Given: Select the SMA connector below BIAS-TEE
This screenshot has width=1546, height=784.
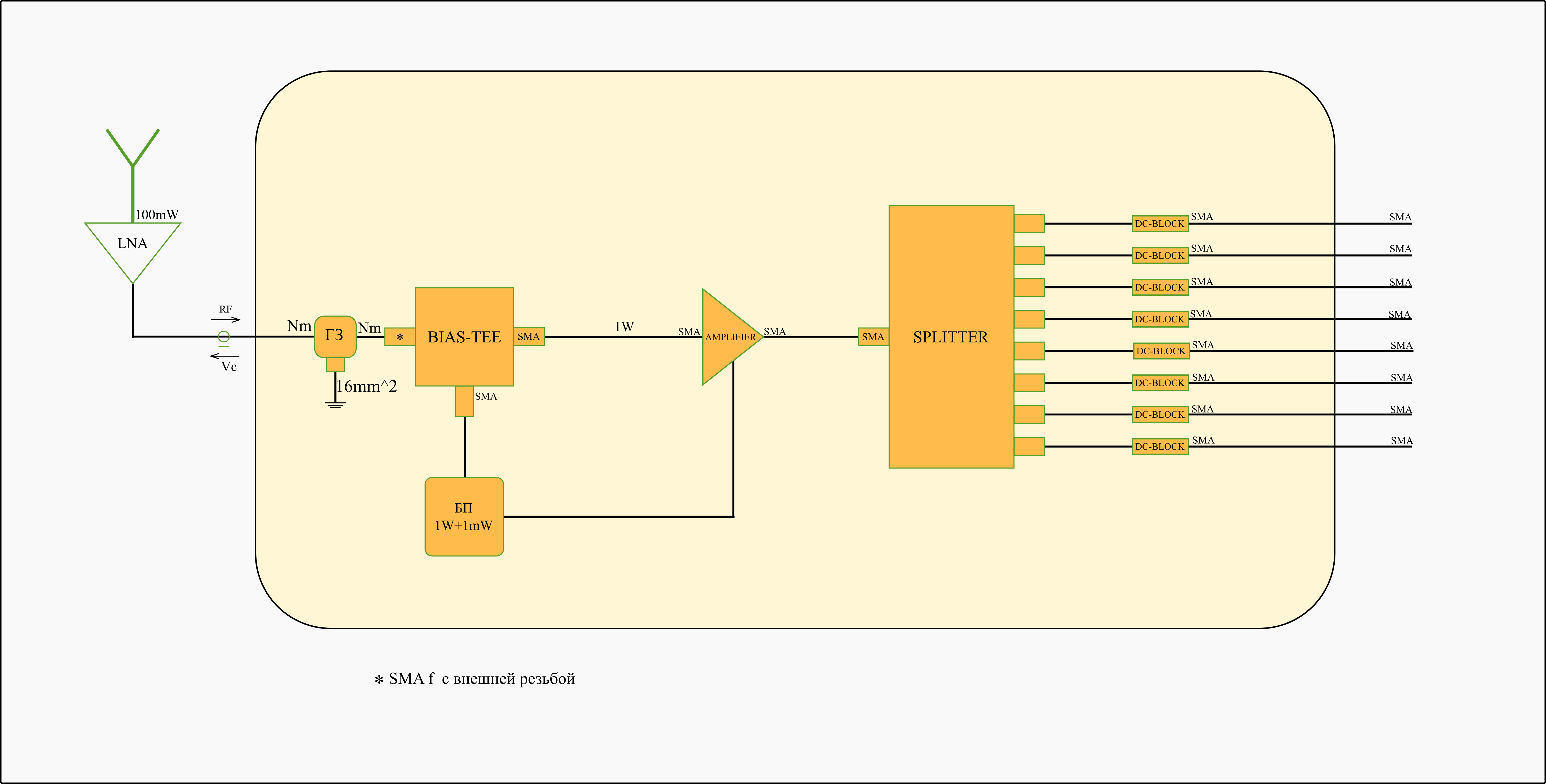Looking at the screenshot, I should [x=464, y=401].
